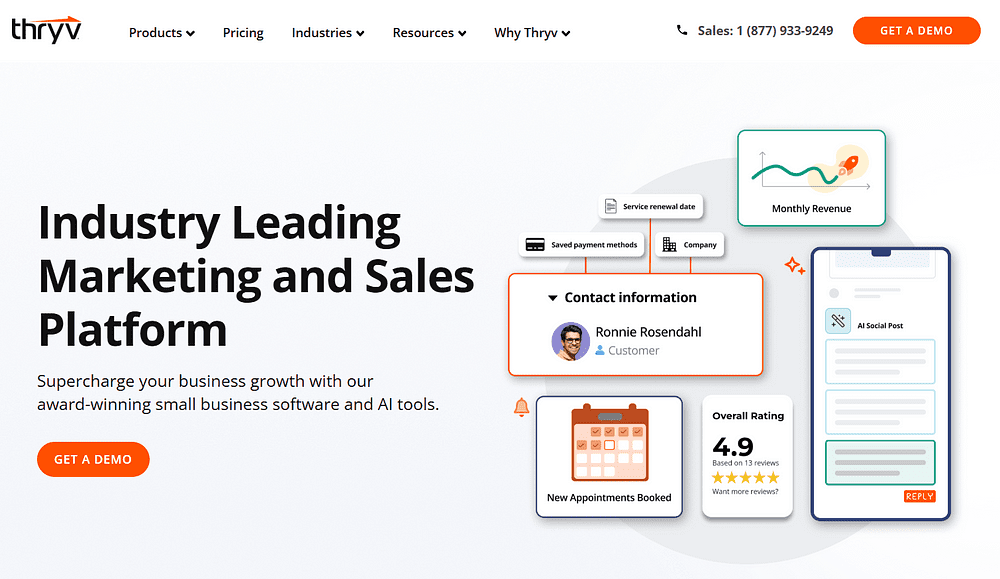Screen dimensions: 1000x579
Task: Click the 4.9 overall rating value
Action: 733,446
